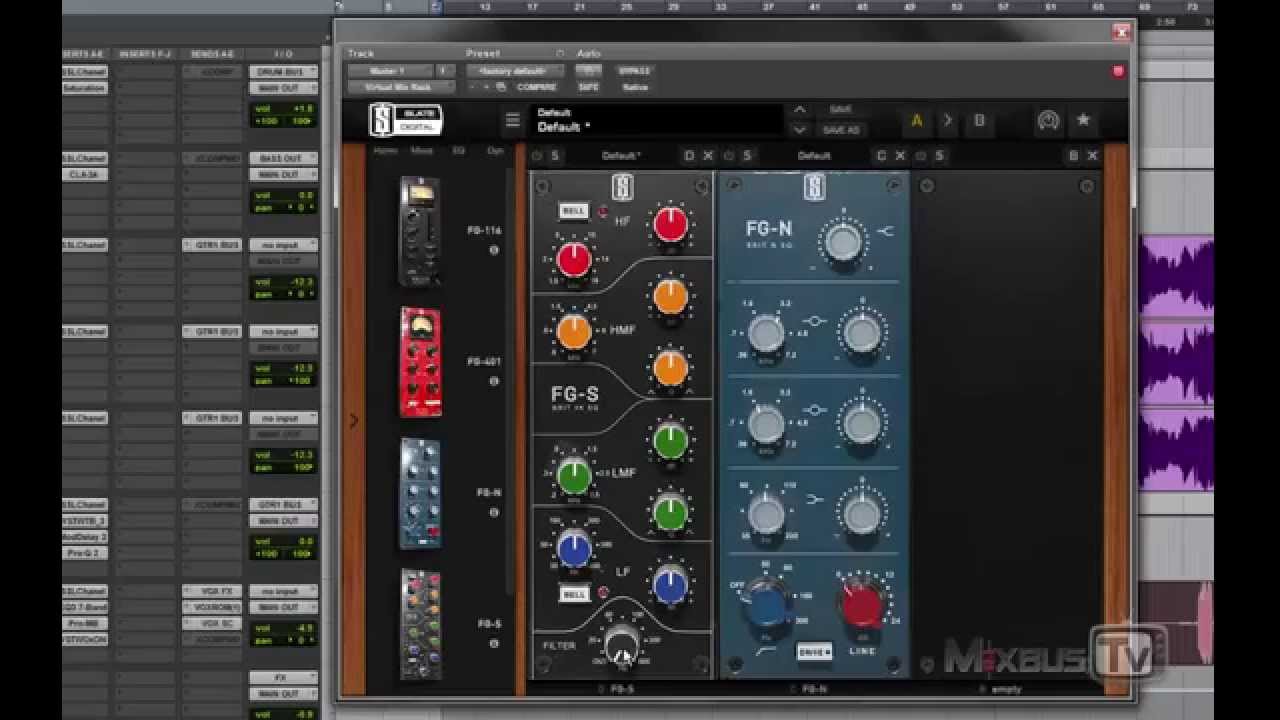Step to the previous preset with up arrow
The width and height of the screenshot is (1280, 720).
[x=799, y=110]
